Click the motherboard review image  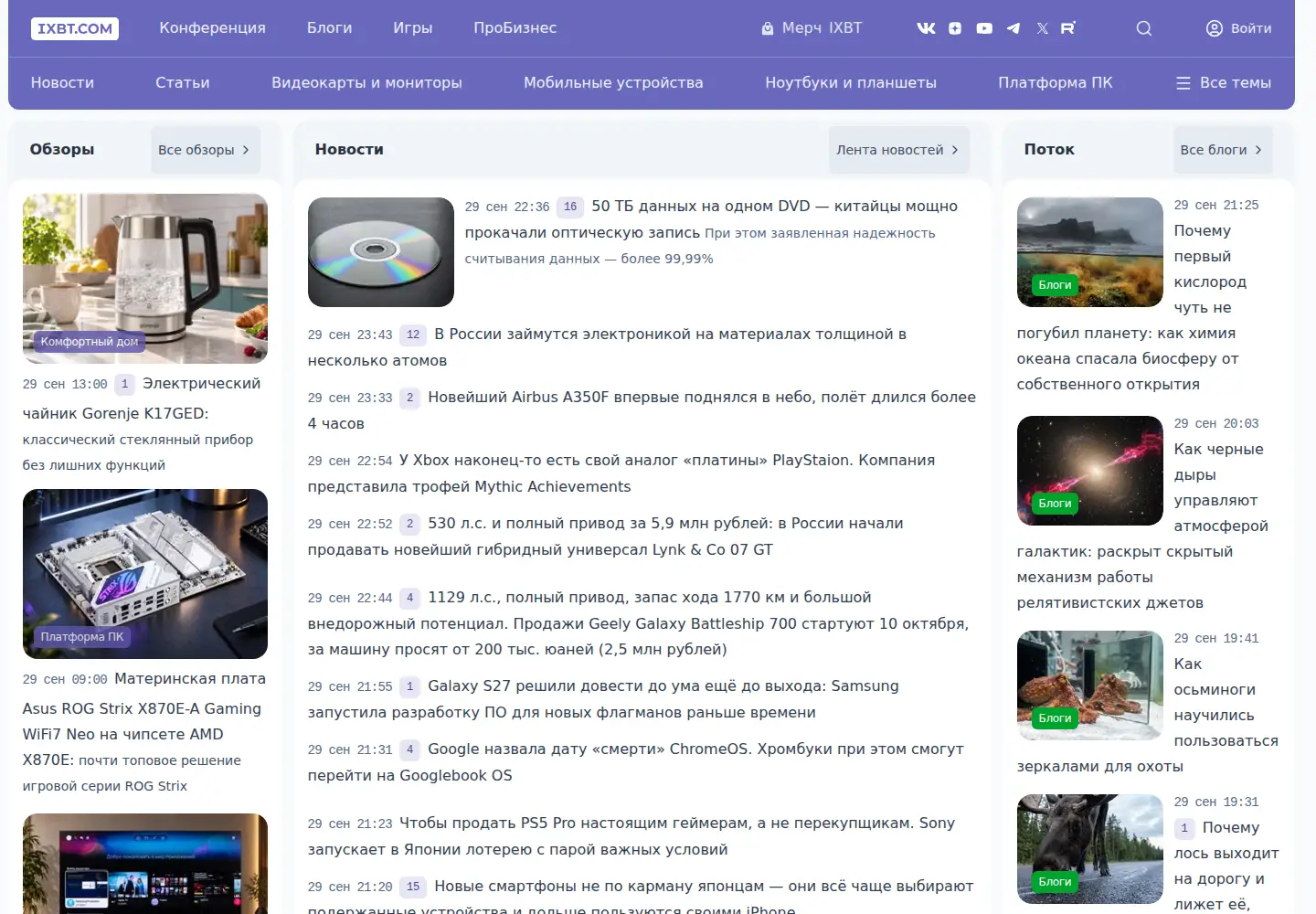[x=145, y=574]
